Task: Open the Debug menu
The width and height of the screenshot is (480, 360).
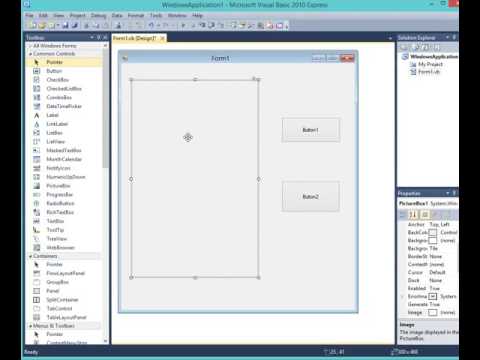Action: click(99, 15)
